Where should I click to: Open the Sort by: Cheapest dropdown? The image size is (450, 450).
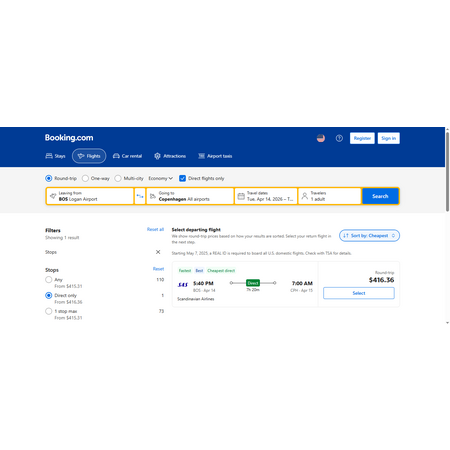click(x=369, y=236)
